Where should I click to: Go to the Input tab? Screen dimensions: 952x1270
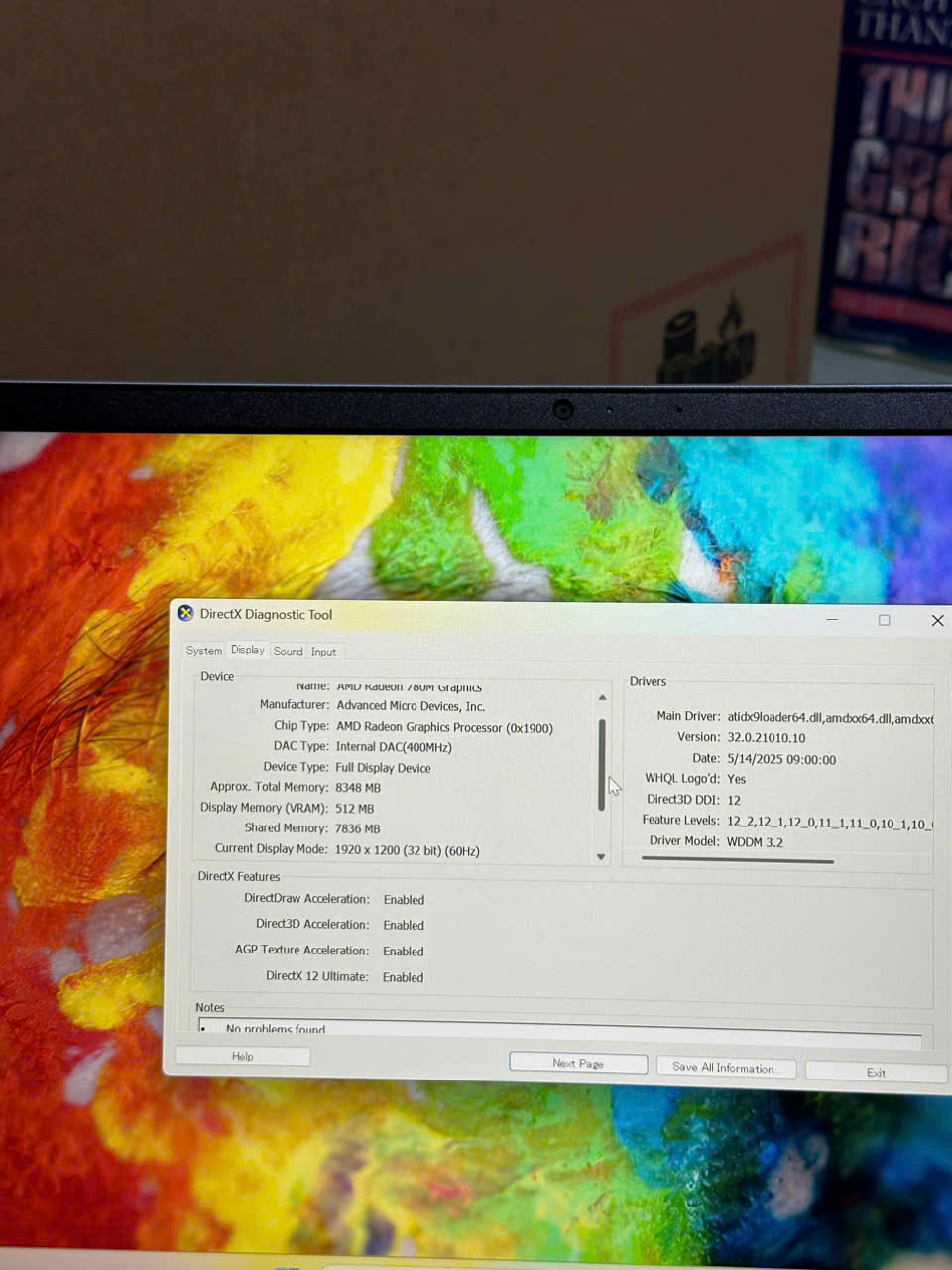[x=324, y=652]
